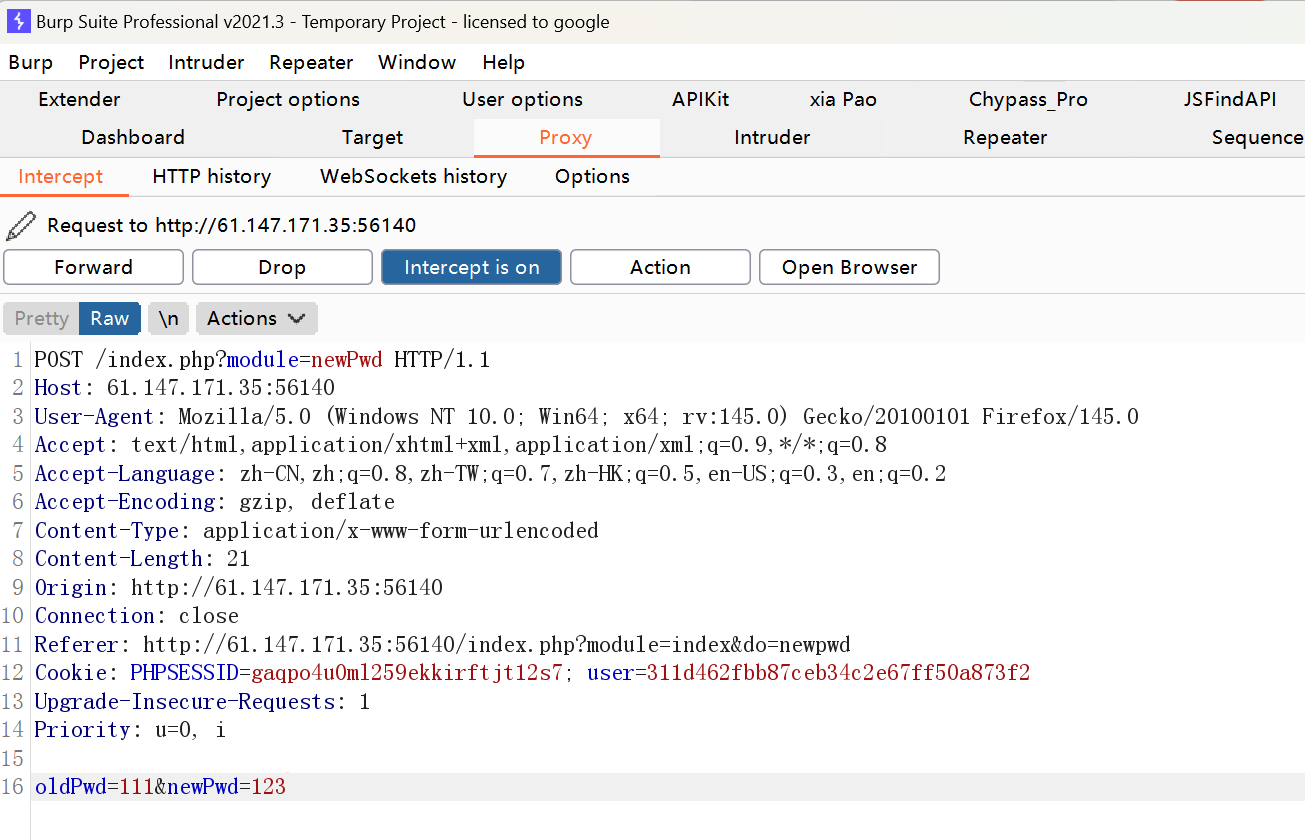The image size is (1305, 840).
Task: Switch message view to Raw
Action: 110,318
